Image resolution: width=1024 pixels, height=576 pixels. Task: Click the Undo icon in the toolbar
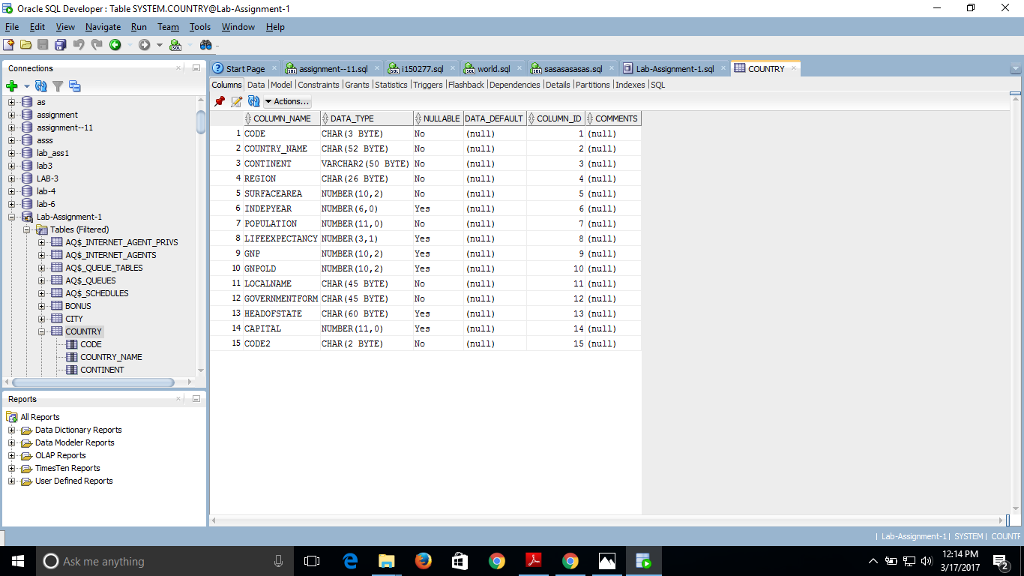77,45
